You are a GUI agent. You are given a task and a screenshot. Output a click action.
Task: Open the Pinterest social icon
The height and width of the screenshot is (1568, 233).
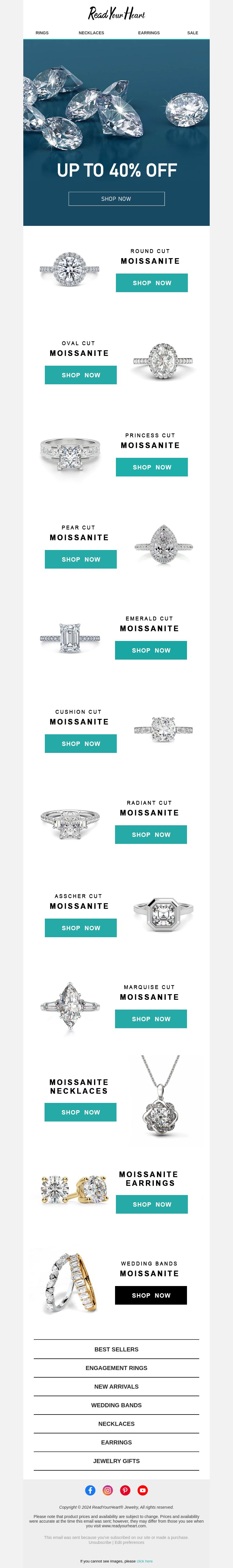125,1490
